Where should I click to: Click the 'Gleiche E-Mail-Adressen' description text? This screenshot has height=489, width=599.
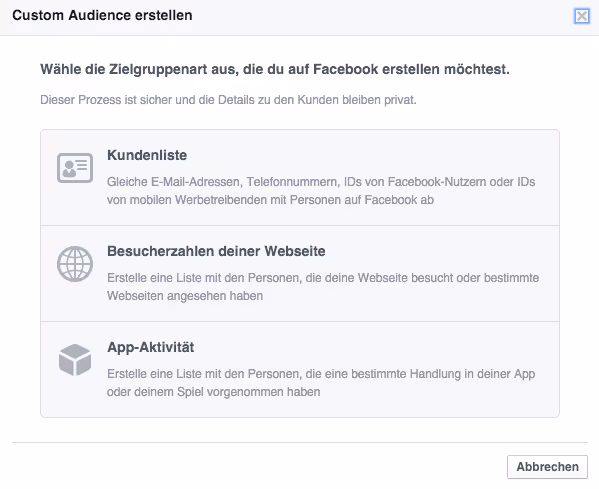point(321,191)
